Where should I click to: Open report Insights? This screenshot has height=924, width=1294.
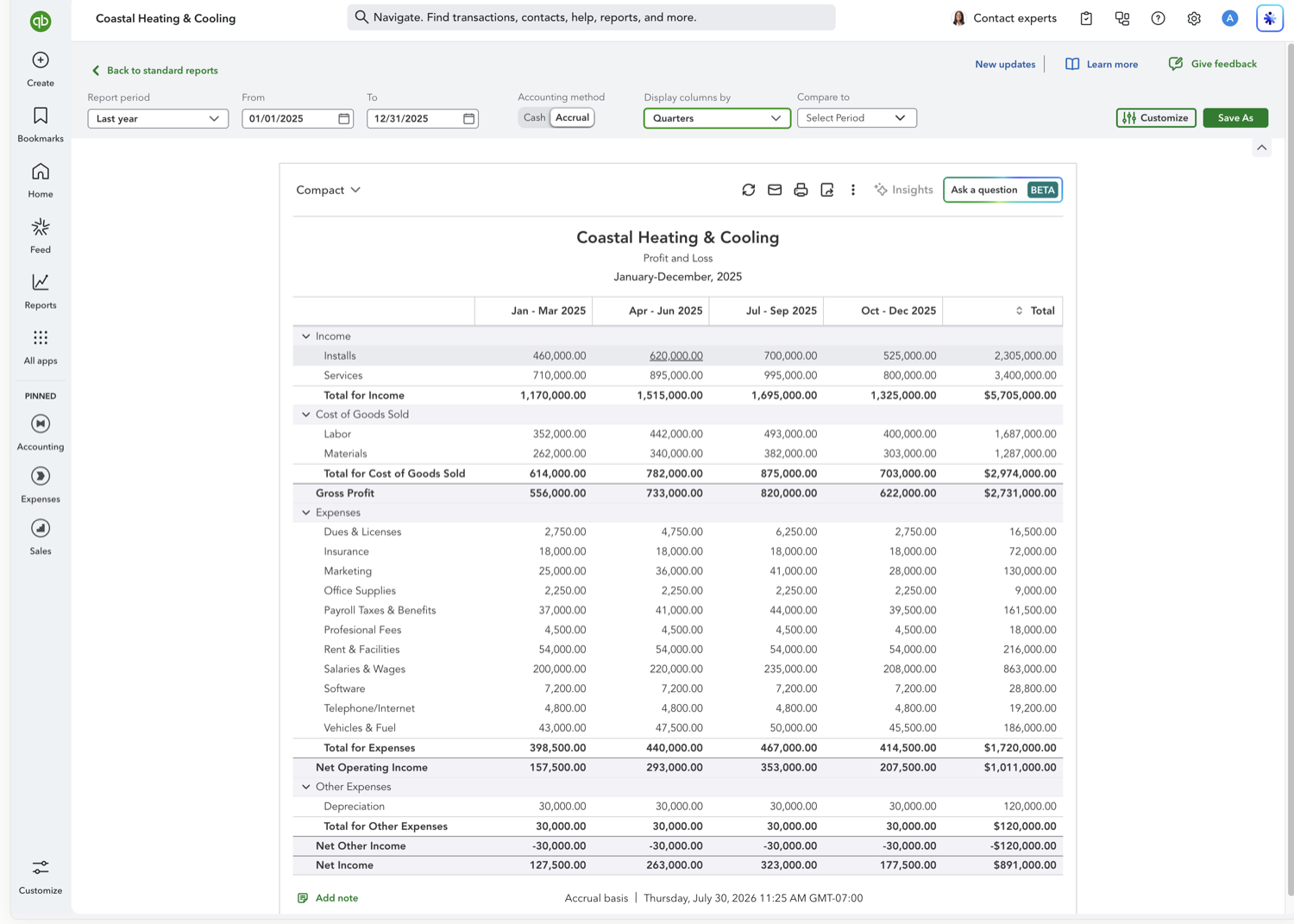(x=903, y=190)
